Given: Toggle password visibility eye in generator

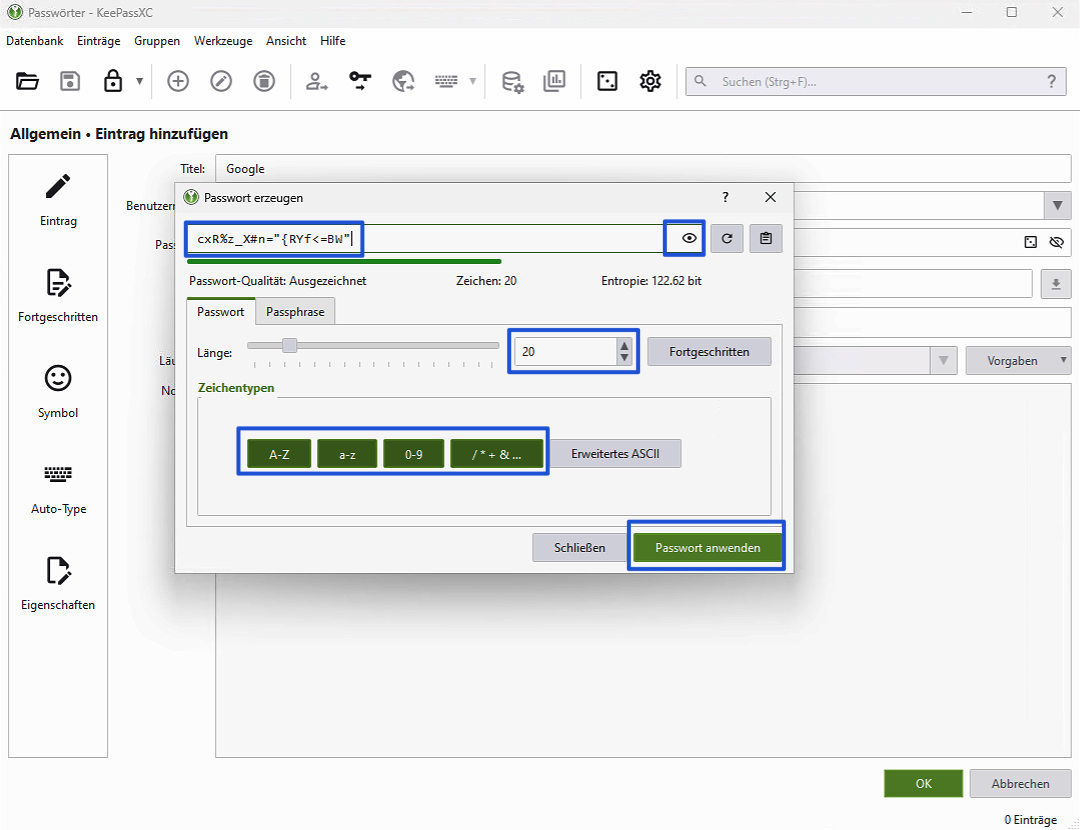Looking at the screenshot, I should (x=688, y=239).
